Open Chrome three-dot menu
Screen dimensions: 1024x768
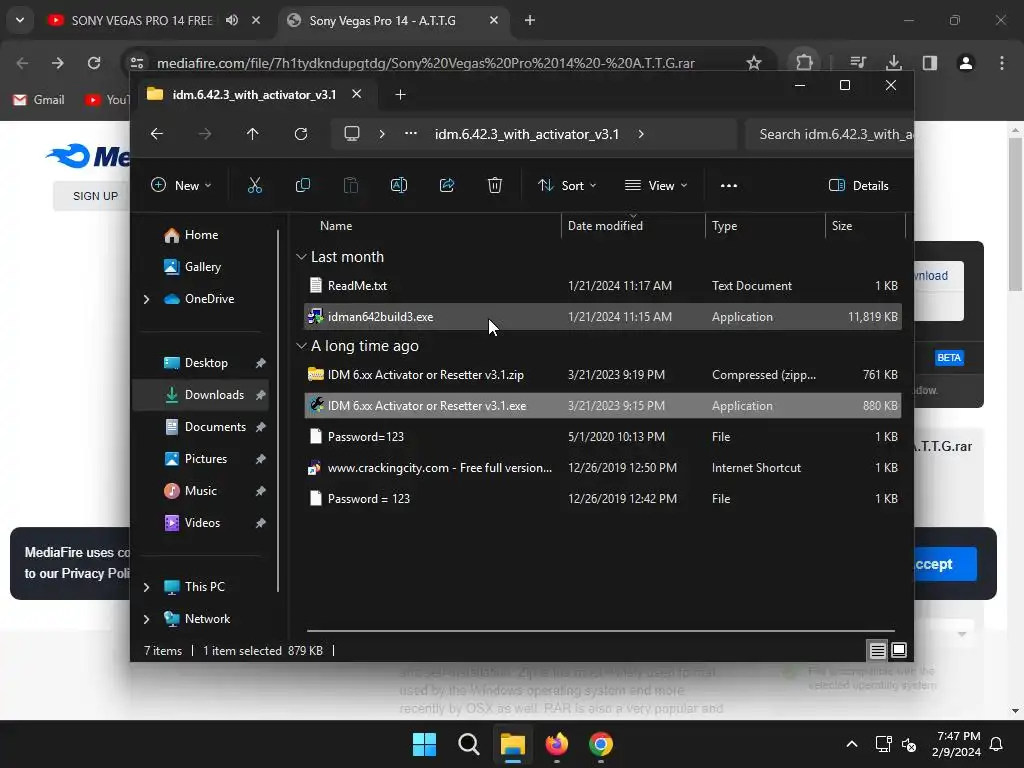[x=1002, y=63]
